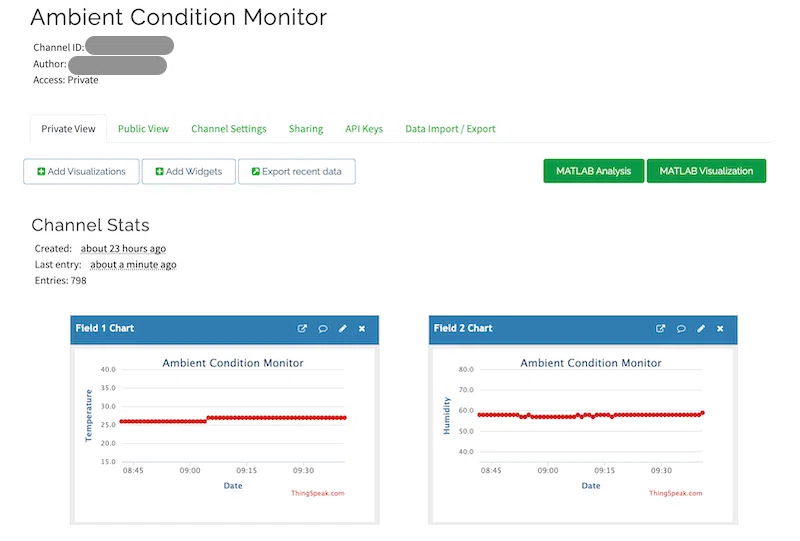800x541 pixels.
Task: Click the Add Visualizations button
Action: coord(81,171)
